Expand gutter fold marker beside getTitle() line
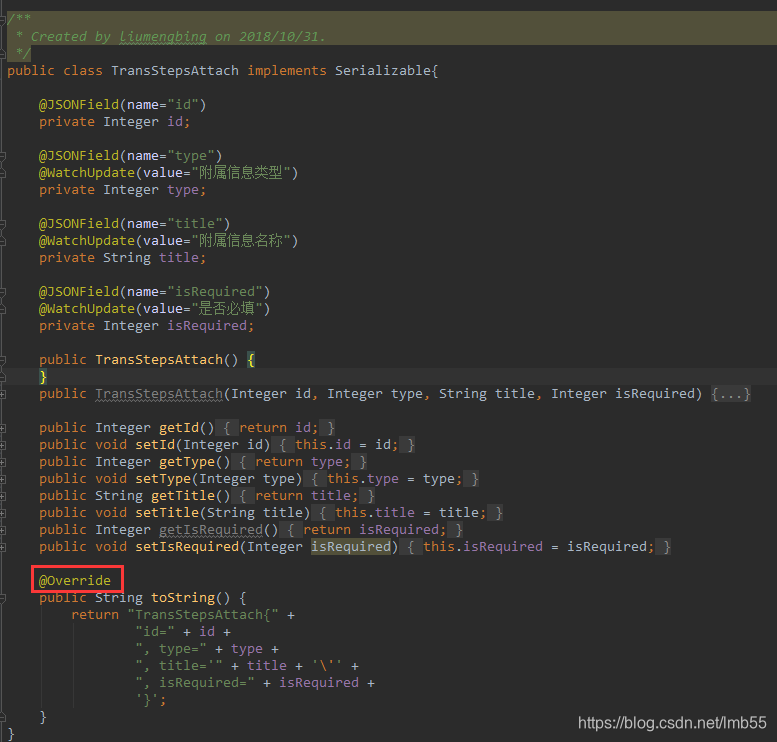Image resolution: width=777 pixels, height=742 pixels. 2,496
